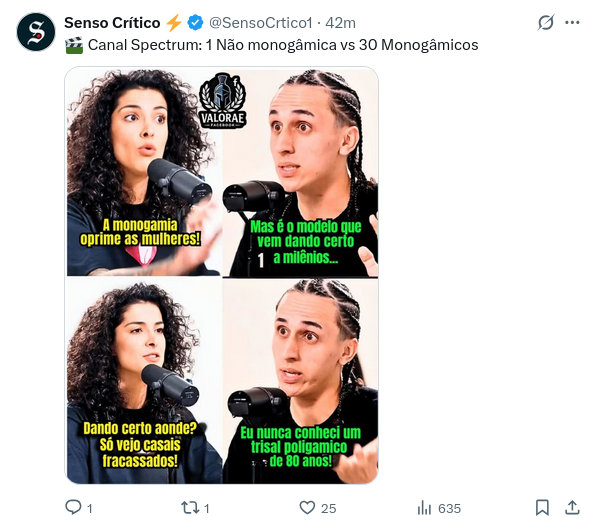Click the reply comment bubble icon

pos(73,508)
